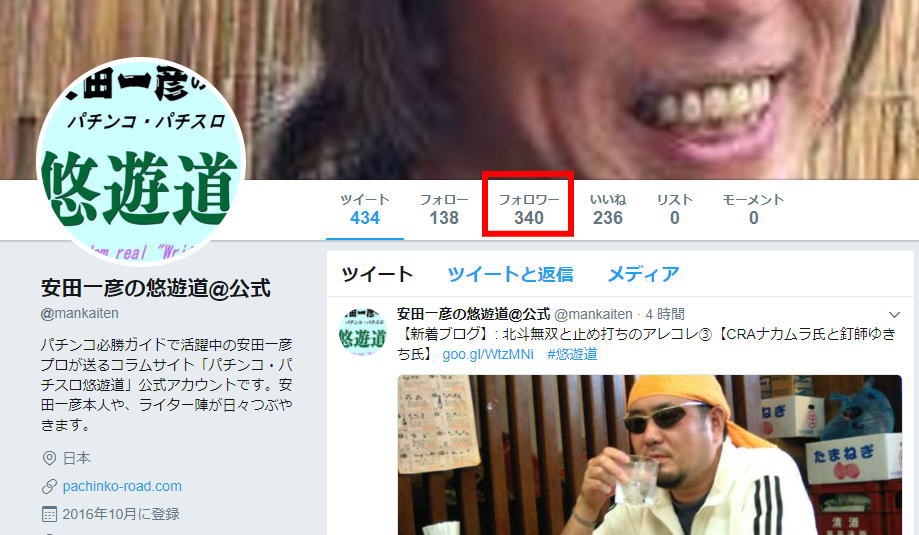Click the calendar icon beside 2016年10月に登録
The image size is (919, 535).
pyautogui.click(x=49, y=514)
